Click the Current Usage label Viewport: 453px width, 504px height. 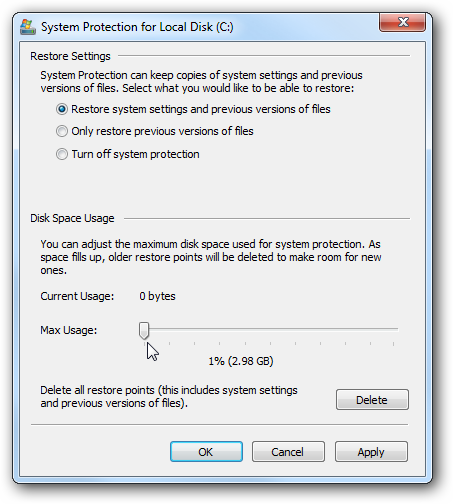[77, 296]
